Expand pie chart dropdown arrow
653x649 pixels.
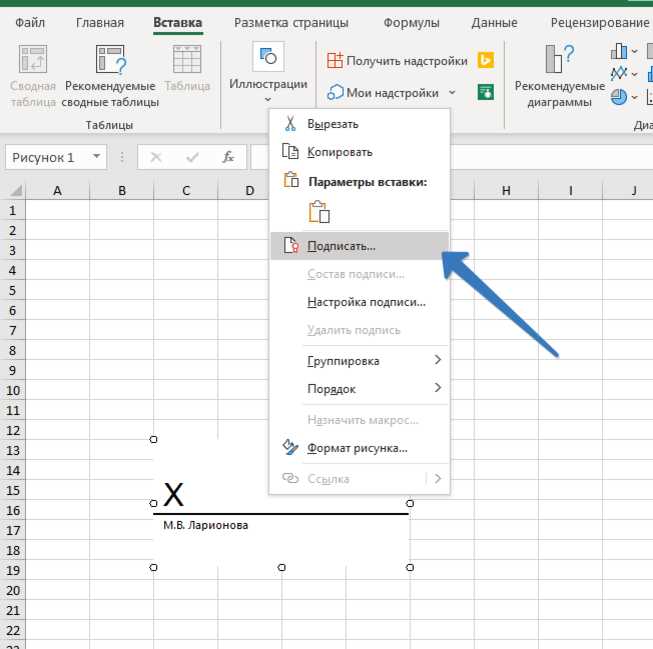tap(634, 97)
